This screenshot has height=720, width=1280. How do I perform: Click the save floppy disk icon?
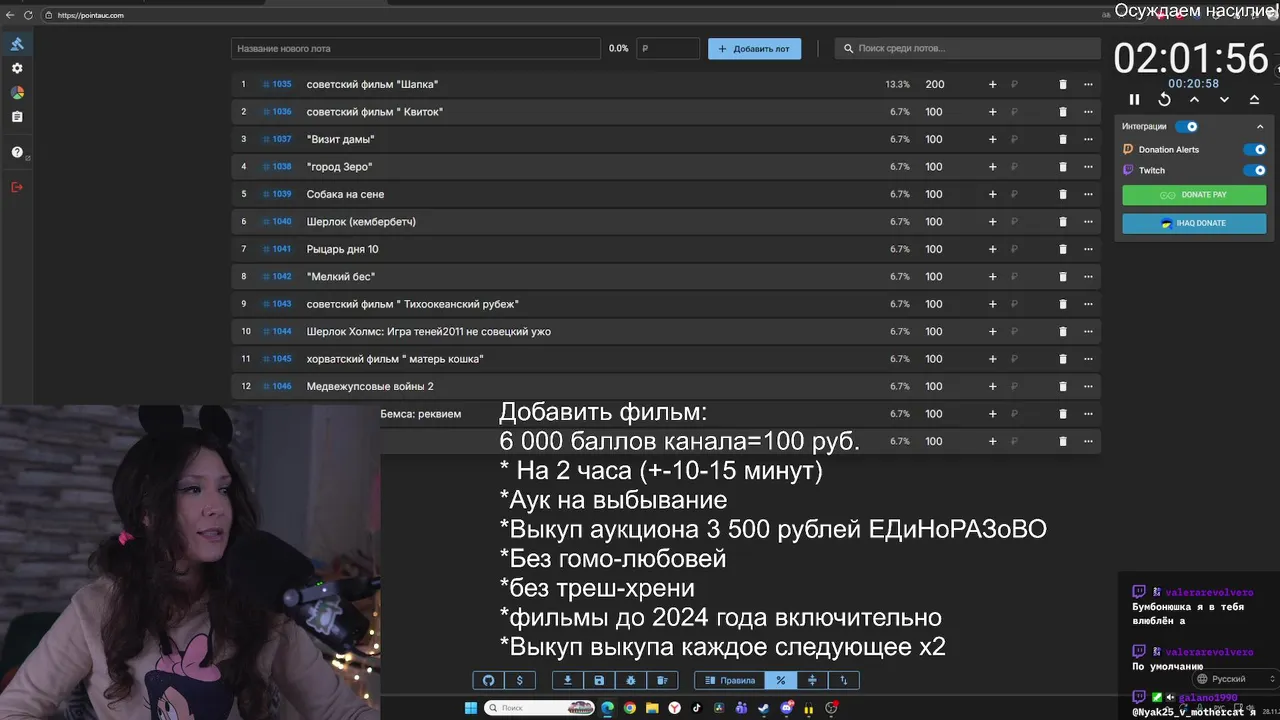pyautogui.click(x=599, y=680)
